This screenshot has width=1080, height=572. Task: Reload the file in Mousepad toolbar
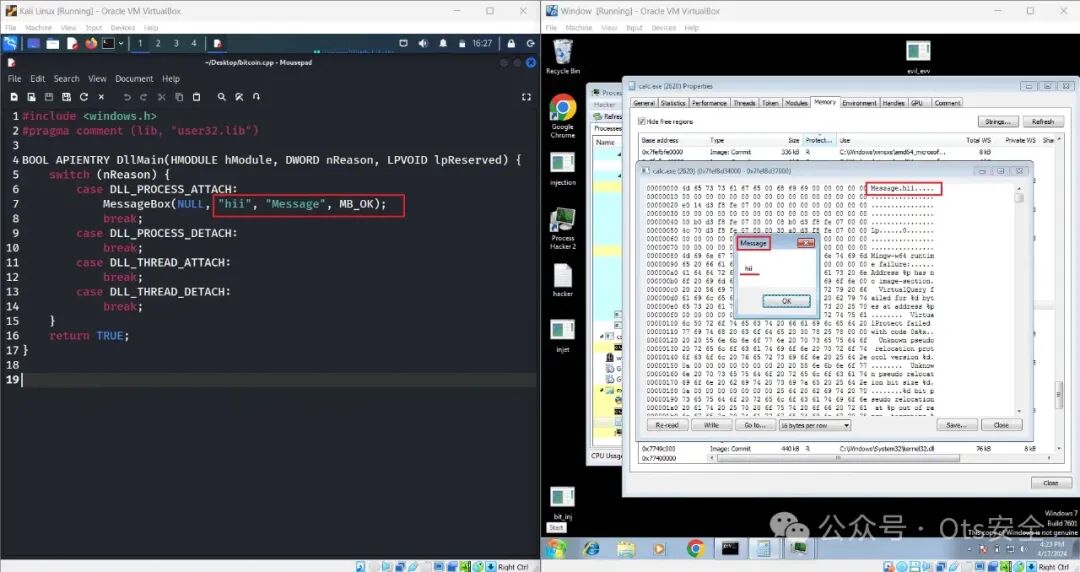[x=83, y=97]
